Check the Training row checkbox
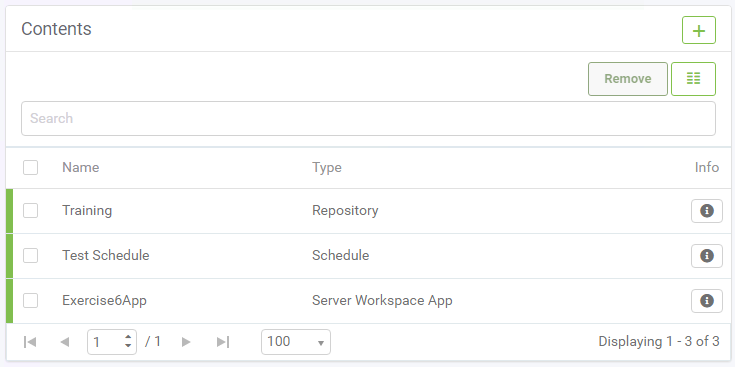This screenshot has width=735, height=367. [30, 211]
